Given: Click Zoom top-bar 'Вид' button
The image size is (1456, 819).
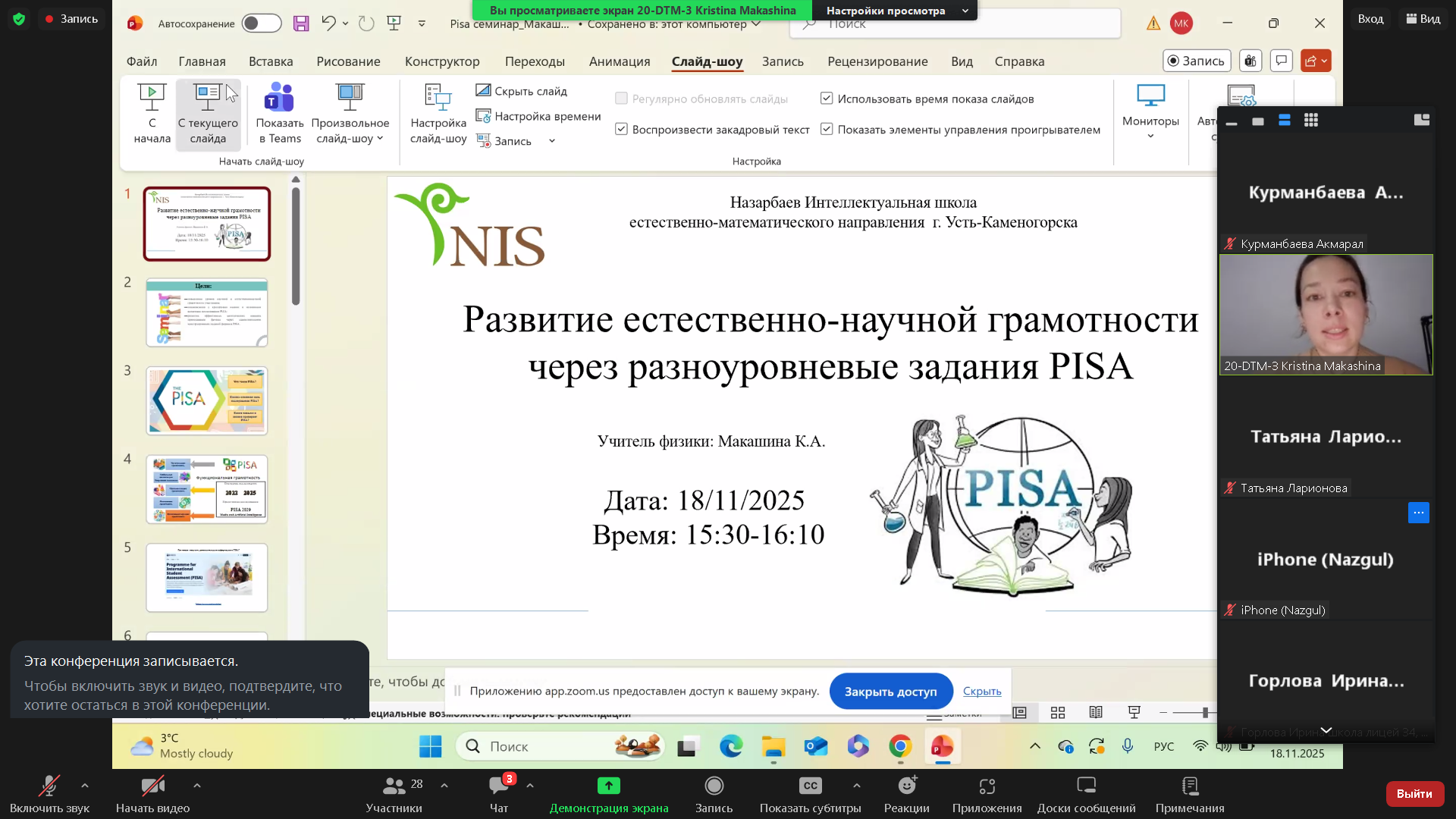Looking at the screenshot, I should (x=1423, y=18).
